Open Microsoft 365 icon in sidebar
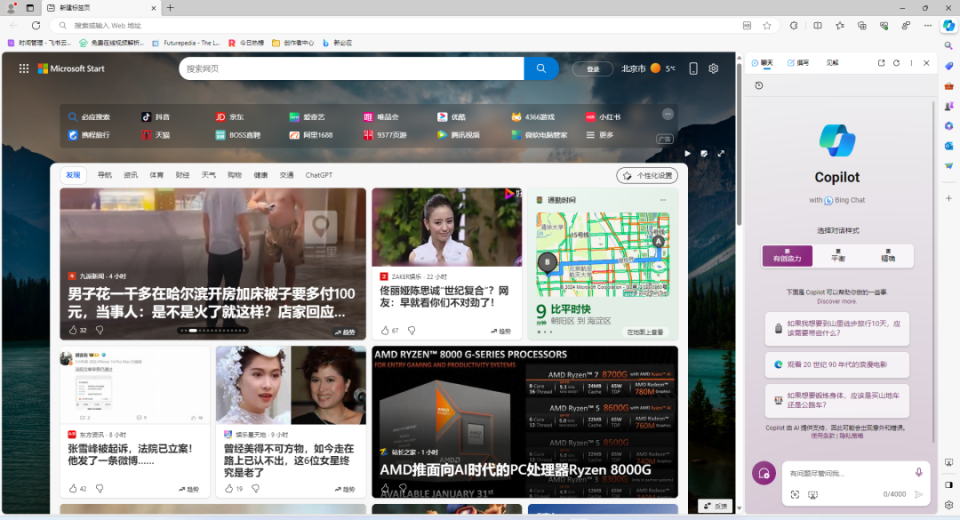960x520 pixels. [x=948, y=126]
